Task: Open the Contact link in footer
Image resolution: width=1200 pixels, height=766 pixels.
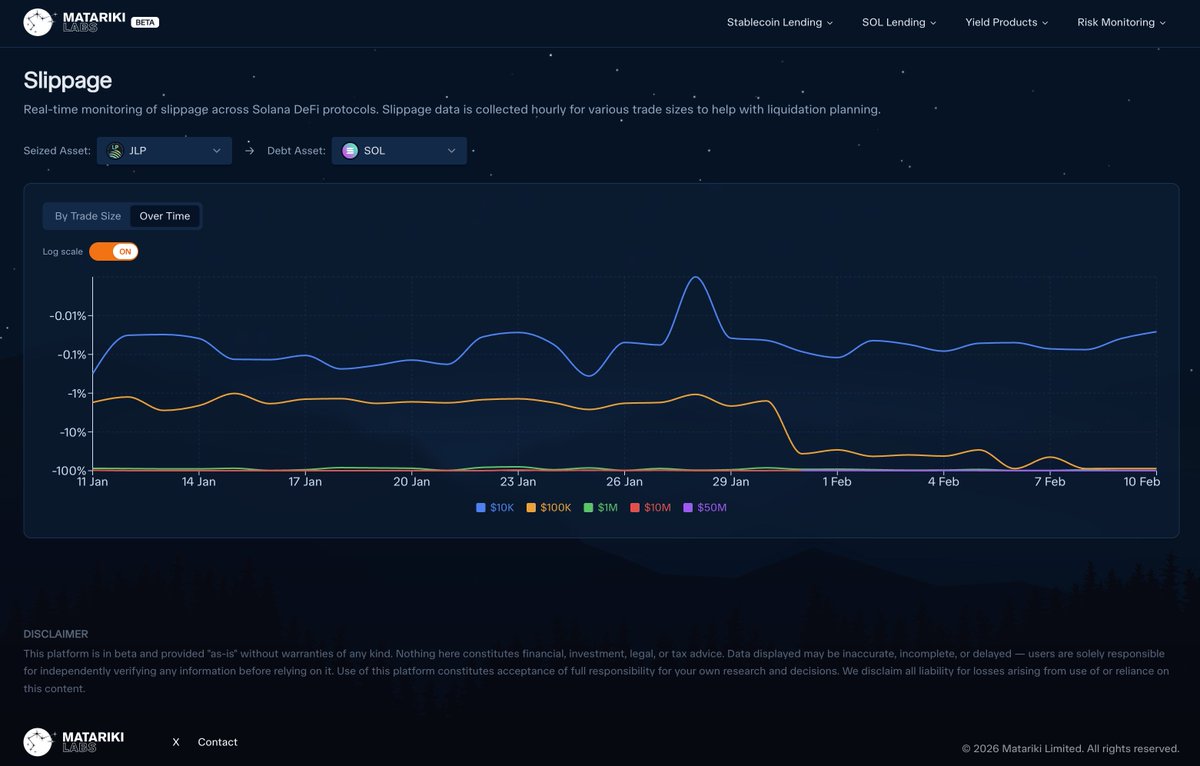Action: (217, 742)
